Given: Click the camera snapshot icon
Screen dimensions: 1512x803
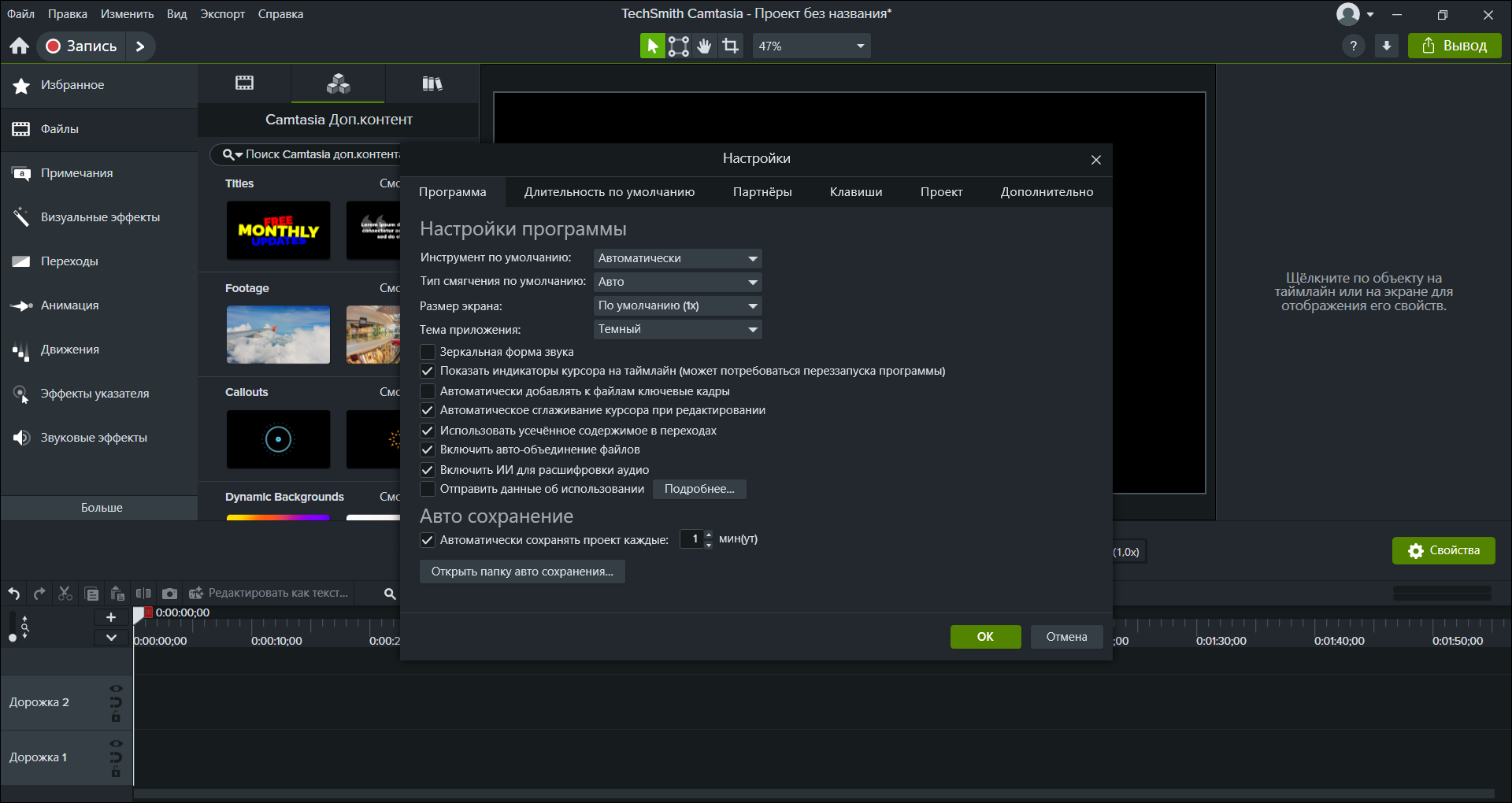Looking at the screenshot, I should 169,594.
